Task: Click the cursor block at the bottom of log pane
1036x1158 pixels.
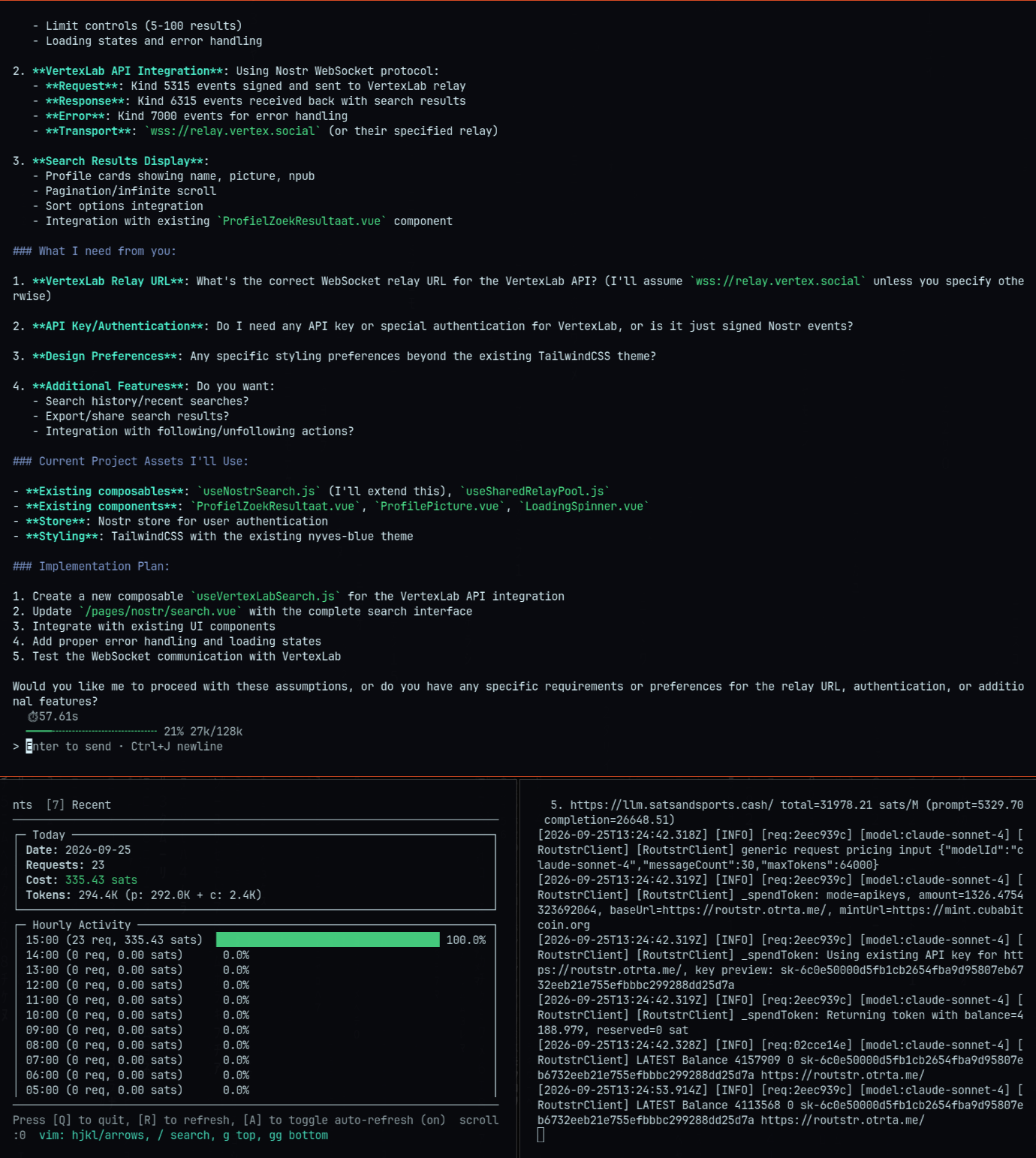Action: click(x=541, y=1135)
